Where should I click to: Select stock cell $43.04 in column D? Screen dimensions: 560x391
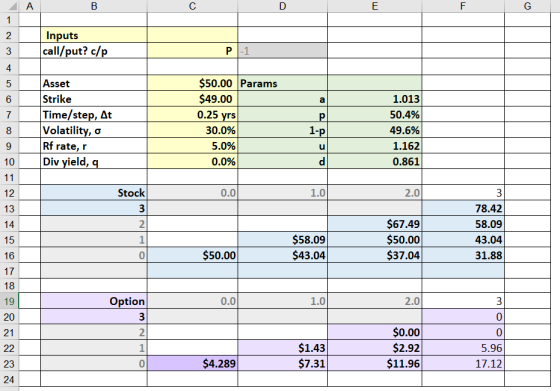pos(282,255)
